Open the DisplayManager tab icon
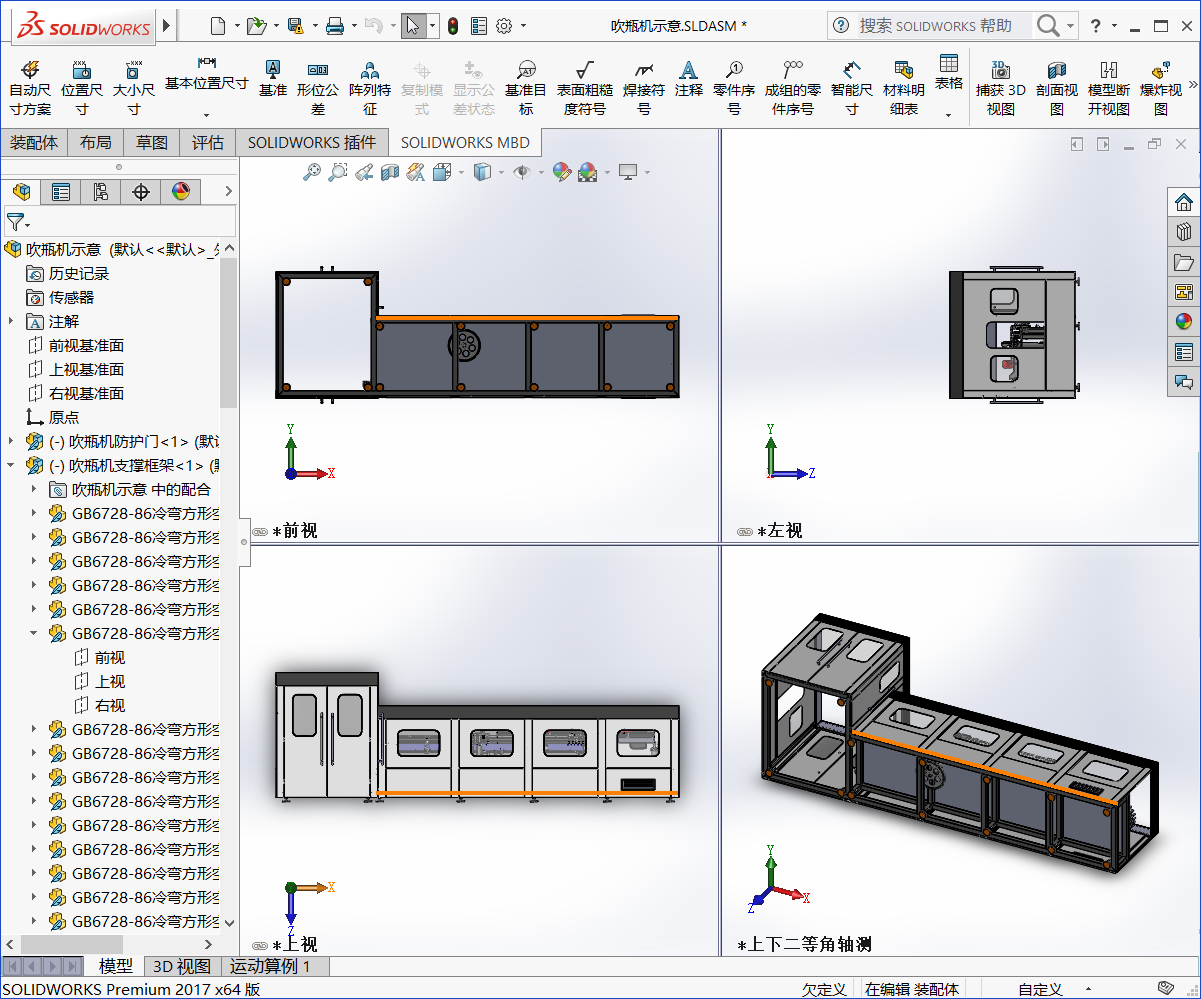1201x999 pixels. tap(181, 192)
